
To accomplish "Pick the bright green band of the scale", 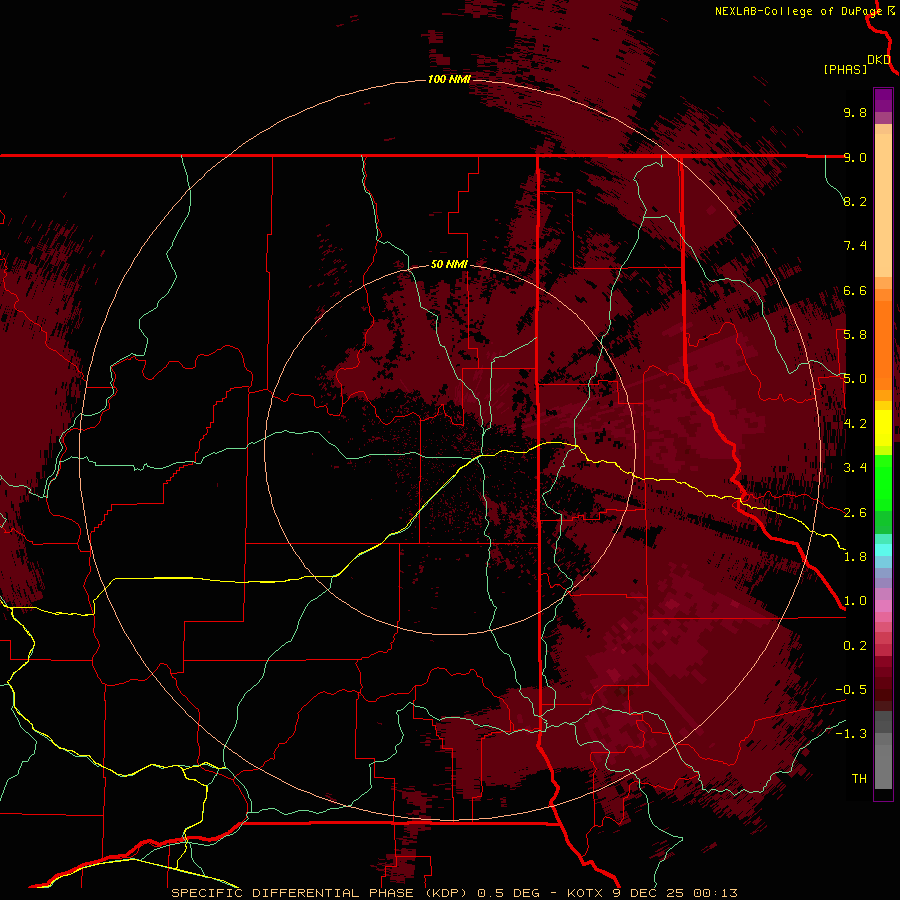I will [x=883, y=482].
